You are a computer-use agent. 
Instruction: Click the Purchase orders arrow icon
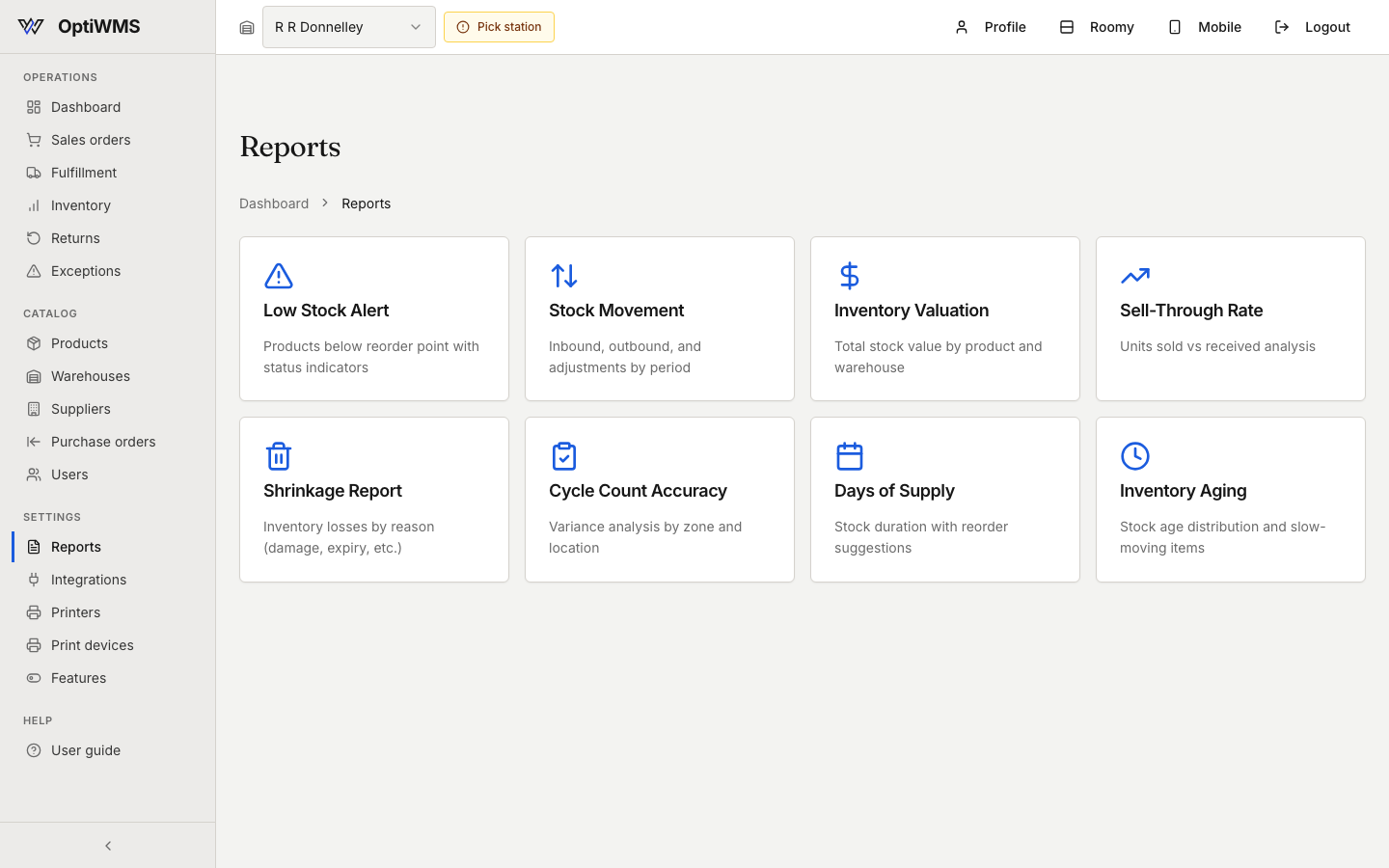point(34,442)
